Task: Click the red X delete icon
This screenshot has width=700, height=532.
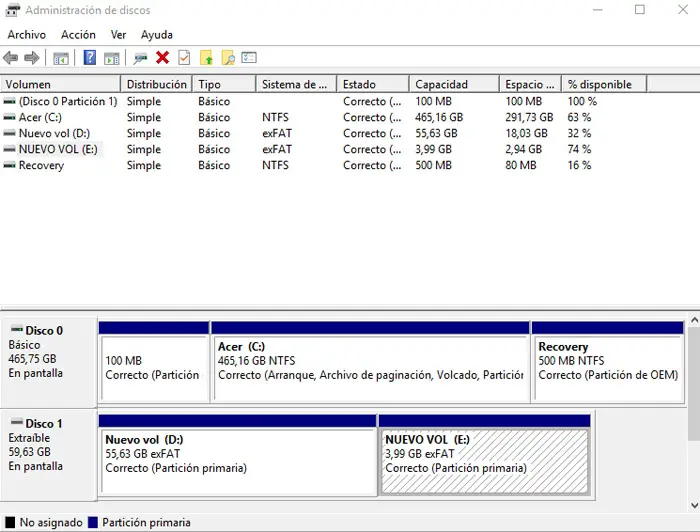Action: 162,58
